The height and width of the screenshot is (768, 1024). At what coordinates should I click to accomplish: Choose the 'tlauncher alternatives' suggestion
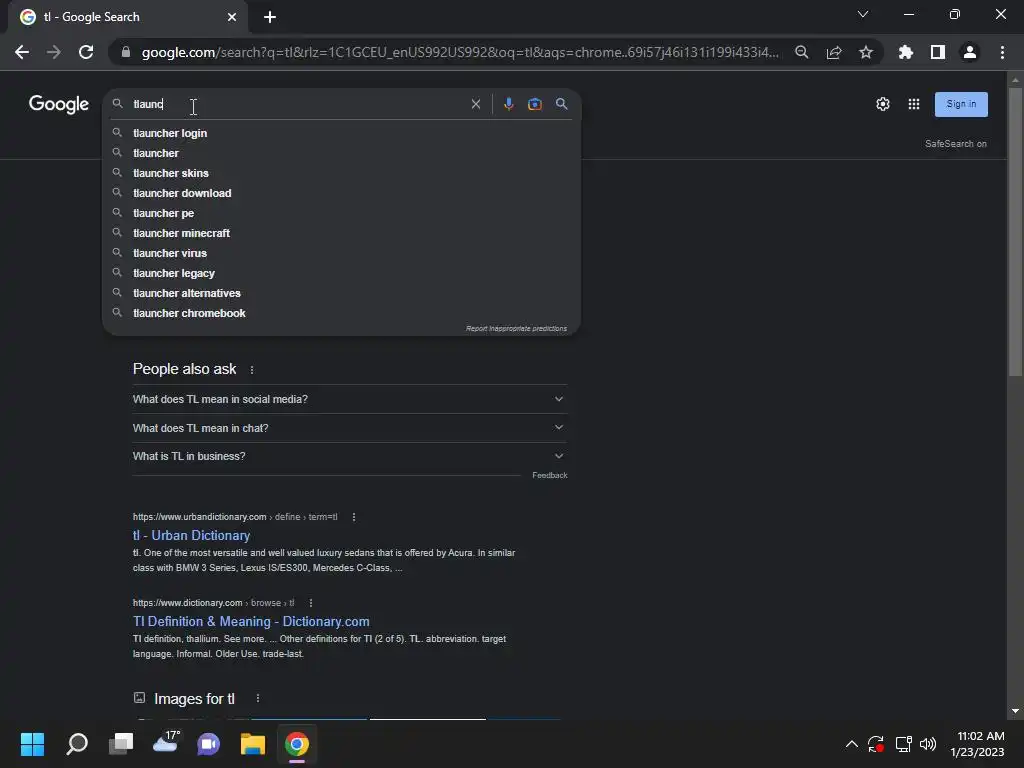click(342, 293)
